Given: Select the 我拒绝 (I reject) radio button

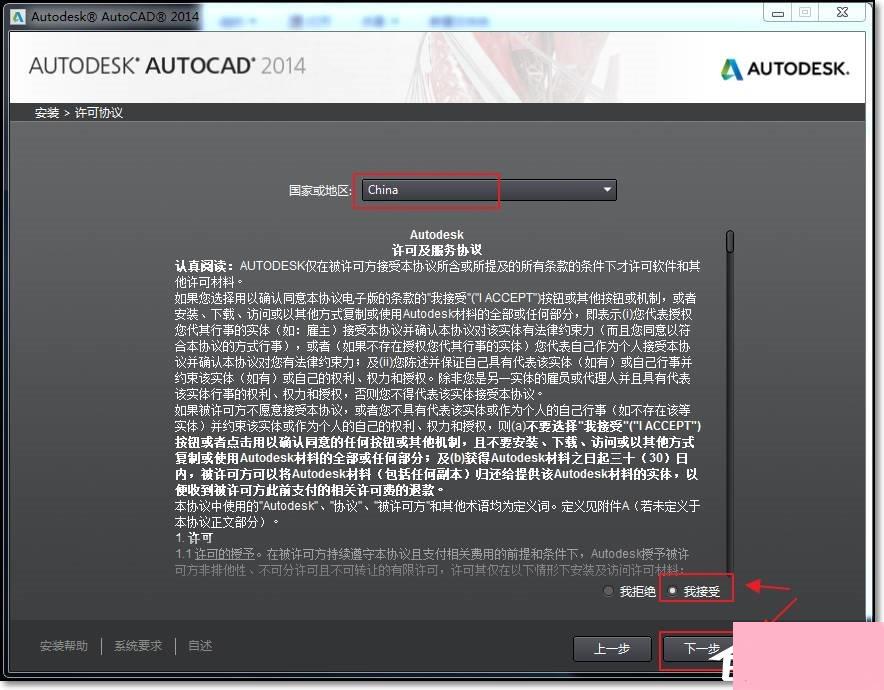Looking at the screenshot, I should (x=608, y=591).
